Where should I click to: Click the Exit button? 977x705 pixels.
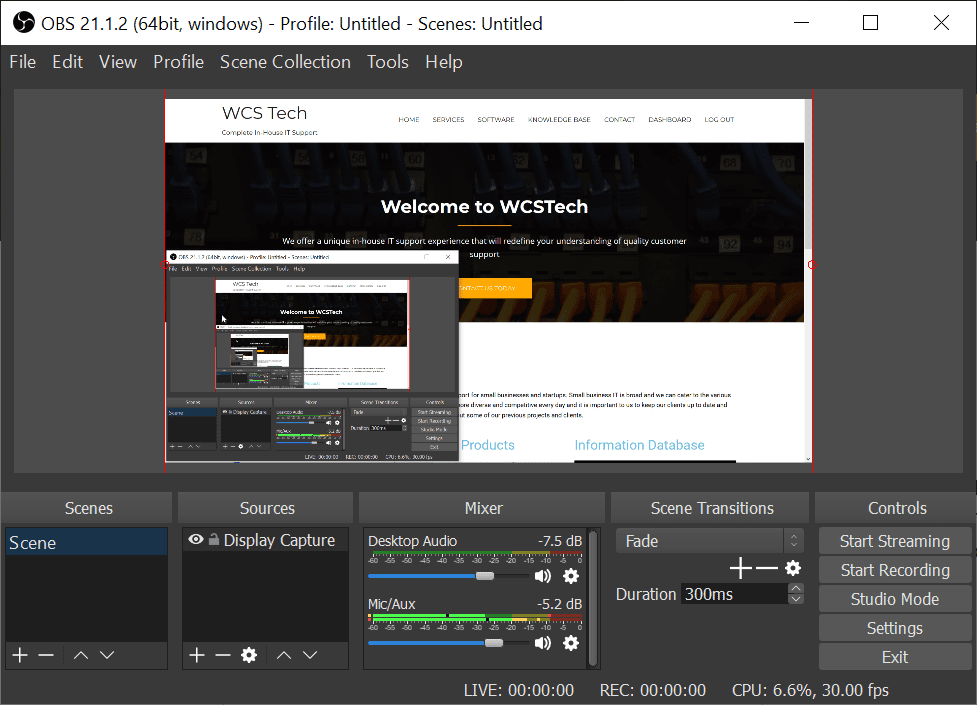tap(895, 657)
